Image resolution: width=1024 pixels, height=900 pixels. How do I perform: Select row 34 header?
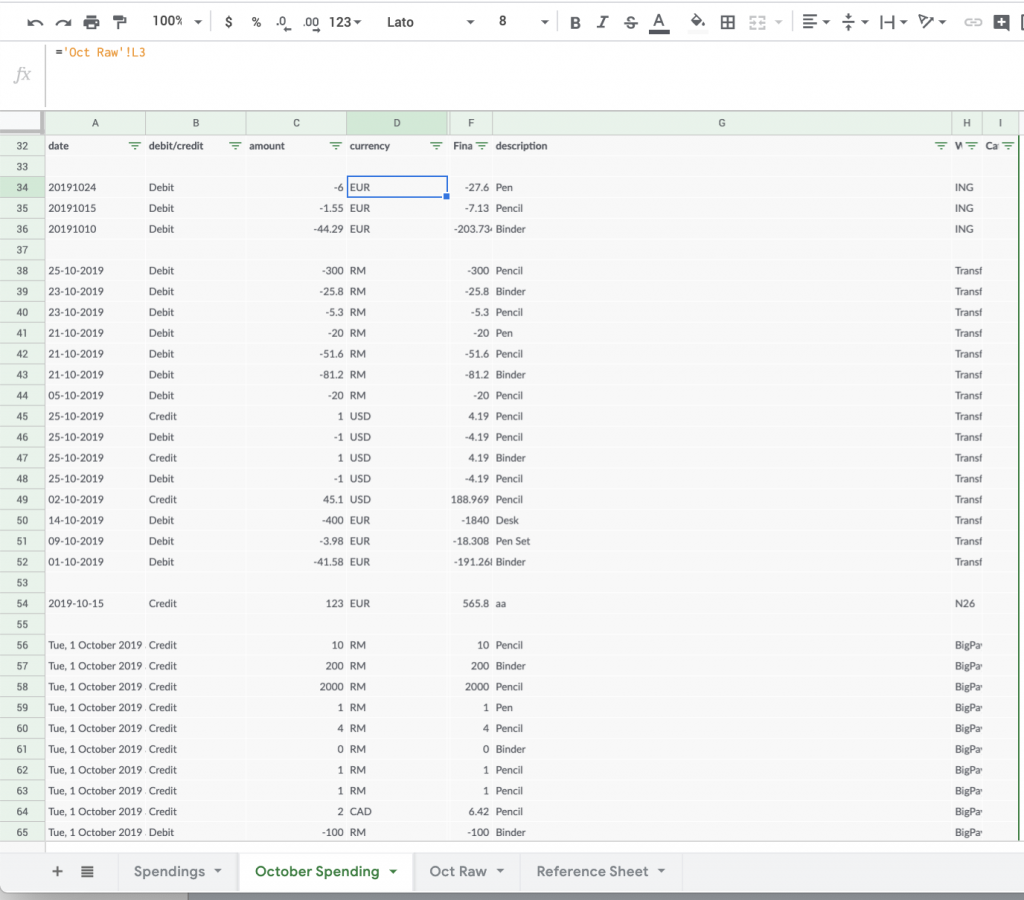(22, 187)
